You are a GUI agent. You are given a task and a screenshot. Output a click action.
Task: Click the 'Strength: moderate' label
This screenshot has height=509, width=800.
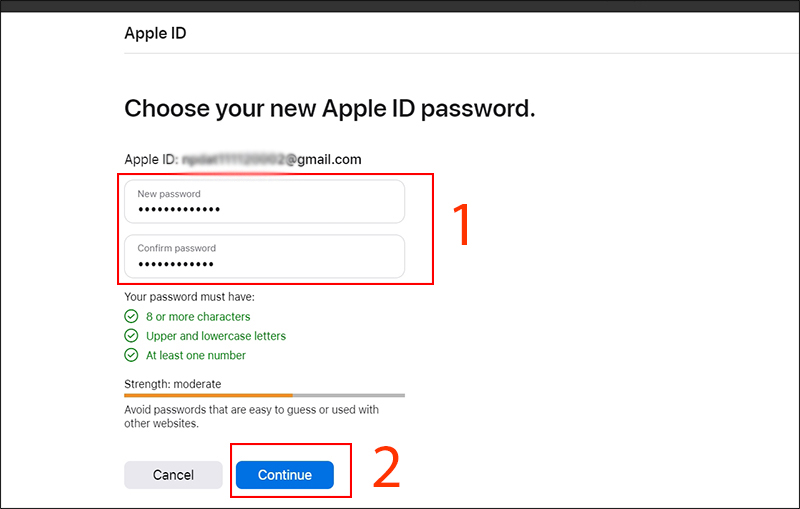(x=173, y=384)
